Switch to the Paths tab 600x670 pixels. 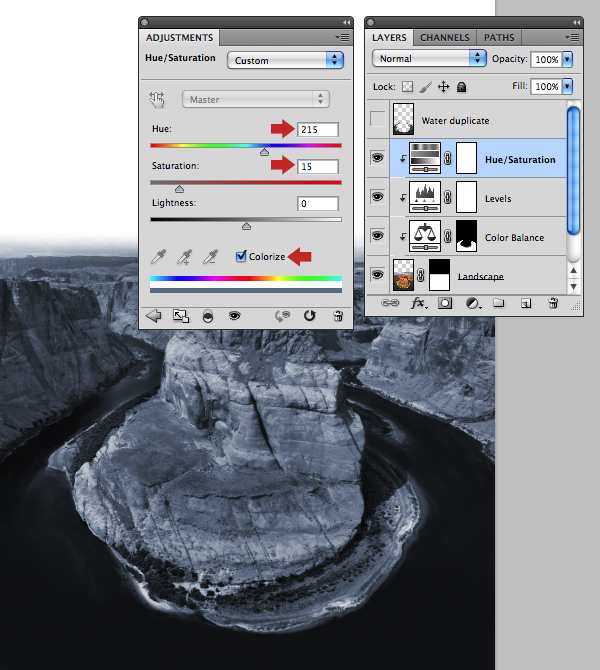pyautogui.click(x=499, y=38)
